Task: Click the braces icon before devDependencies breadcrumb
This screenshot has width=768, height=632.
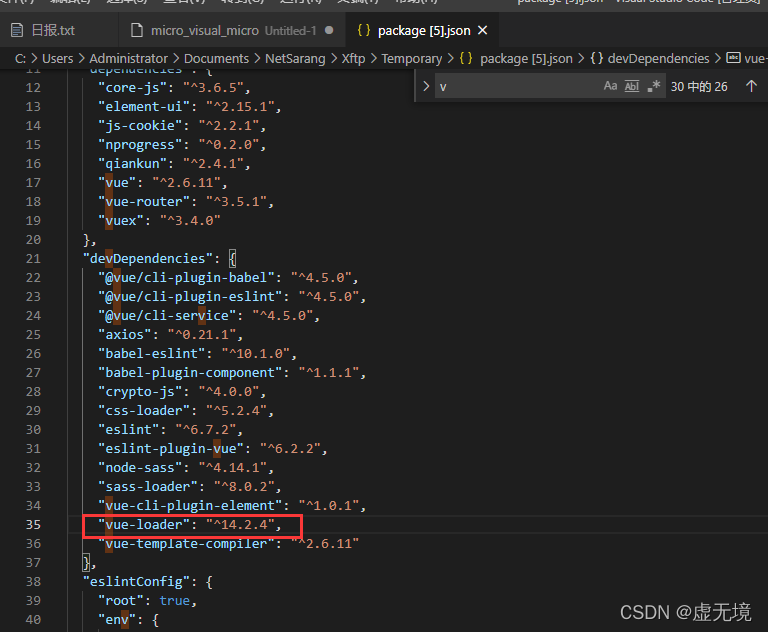Action: click(596, 58)
